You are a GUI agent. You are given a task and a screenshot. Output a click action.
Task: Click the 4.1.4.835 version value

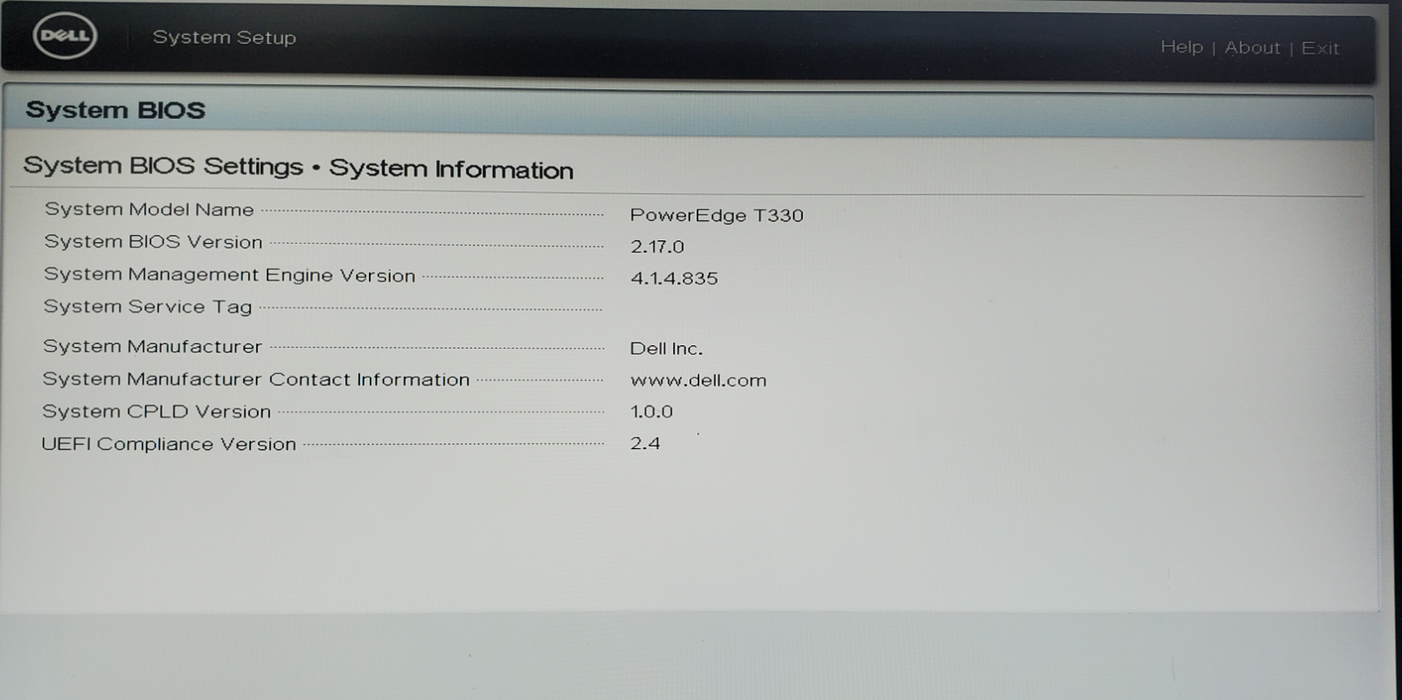[x=674, y=279]
